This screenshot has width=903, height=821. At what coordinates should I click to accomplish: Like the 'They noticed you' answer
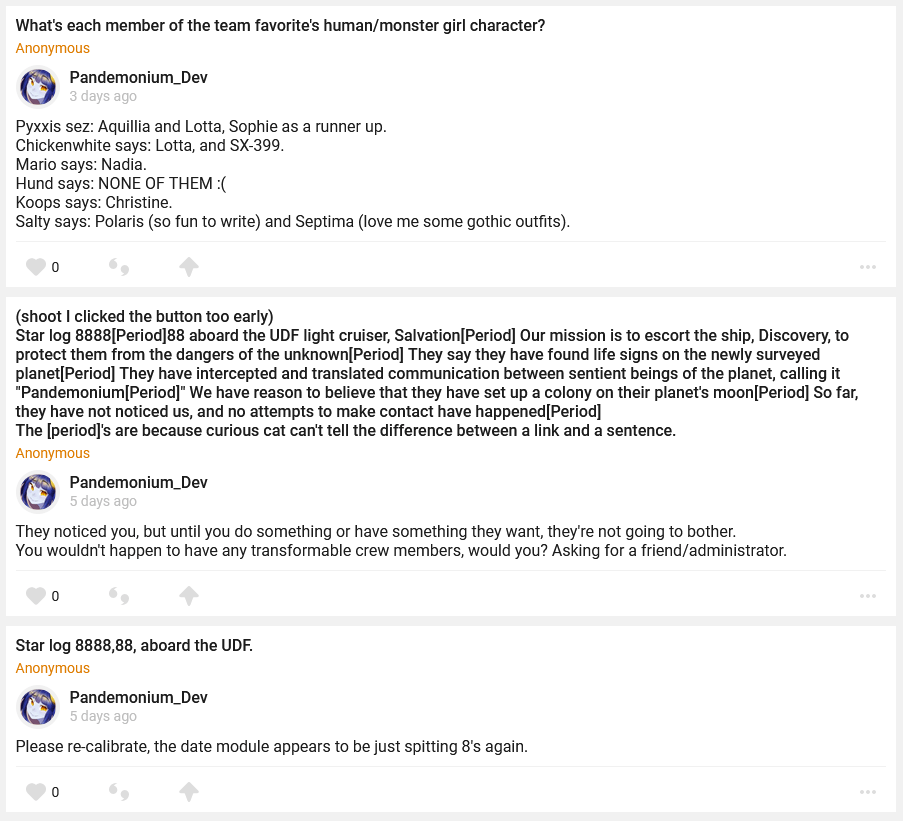(36, 596)
